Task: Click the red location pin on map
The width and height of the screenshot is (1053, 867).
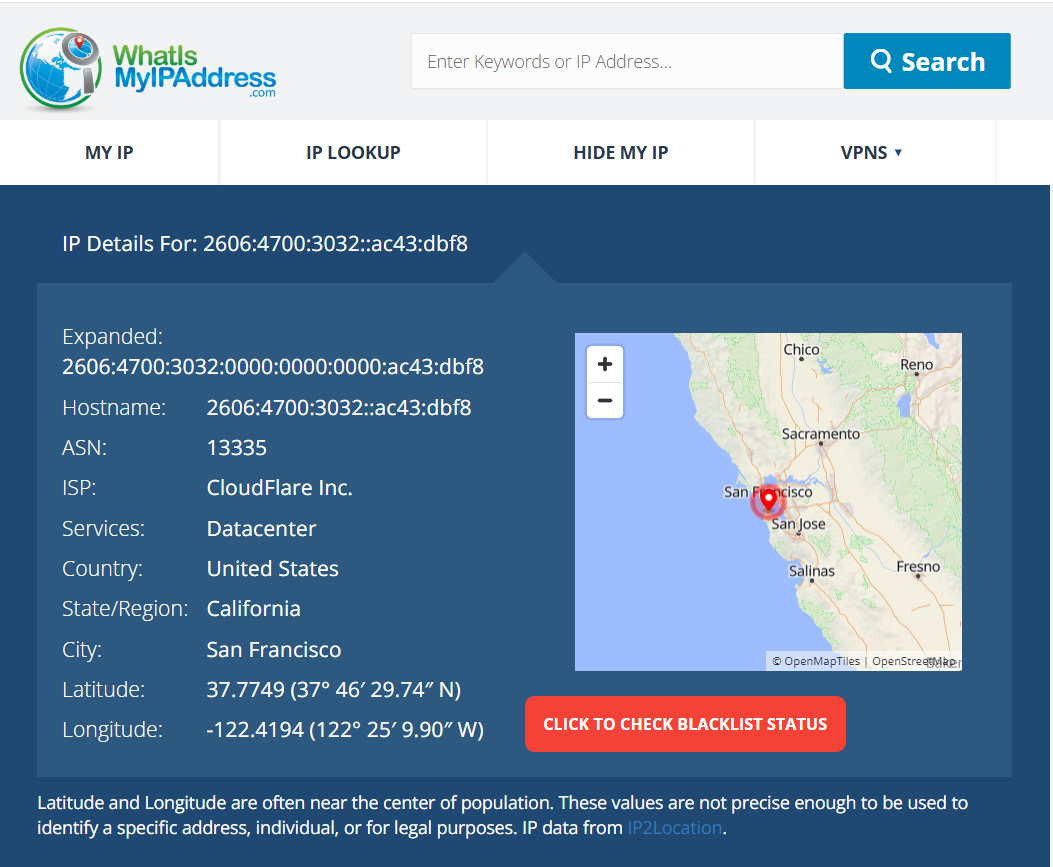Action: pyautogui.click(x=768, y=500)
